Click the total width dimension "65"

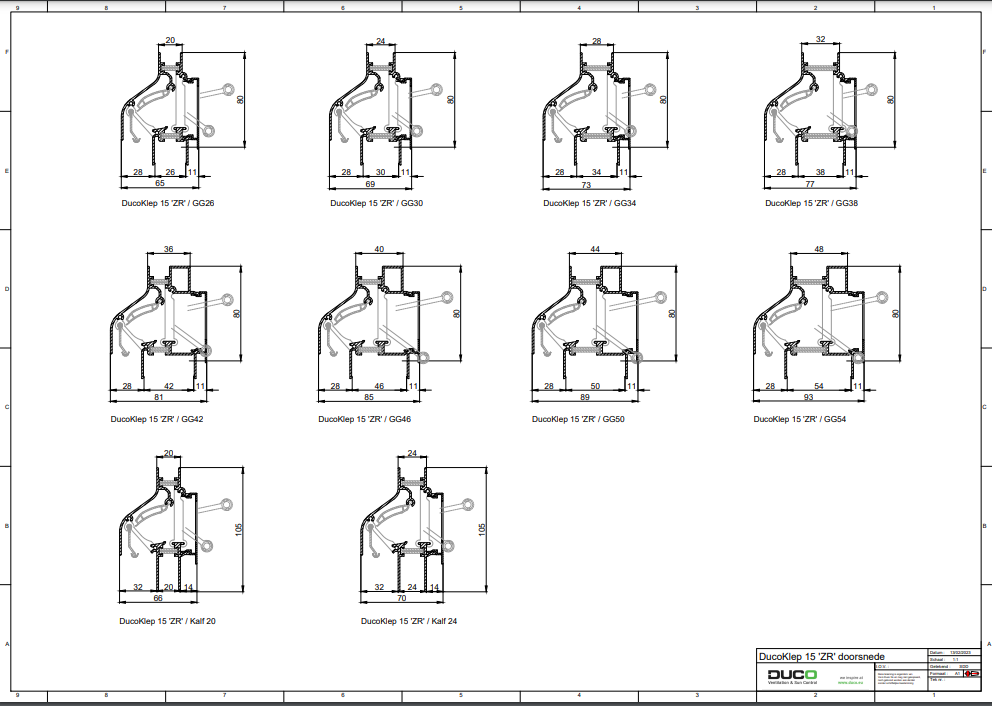159,183
